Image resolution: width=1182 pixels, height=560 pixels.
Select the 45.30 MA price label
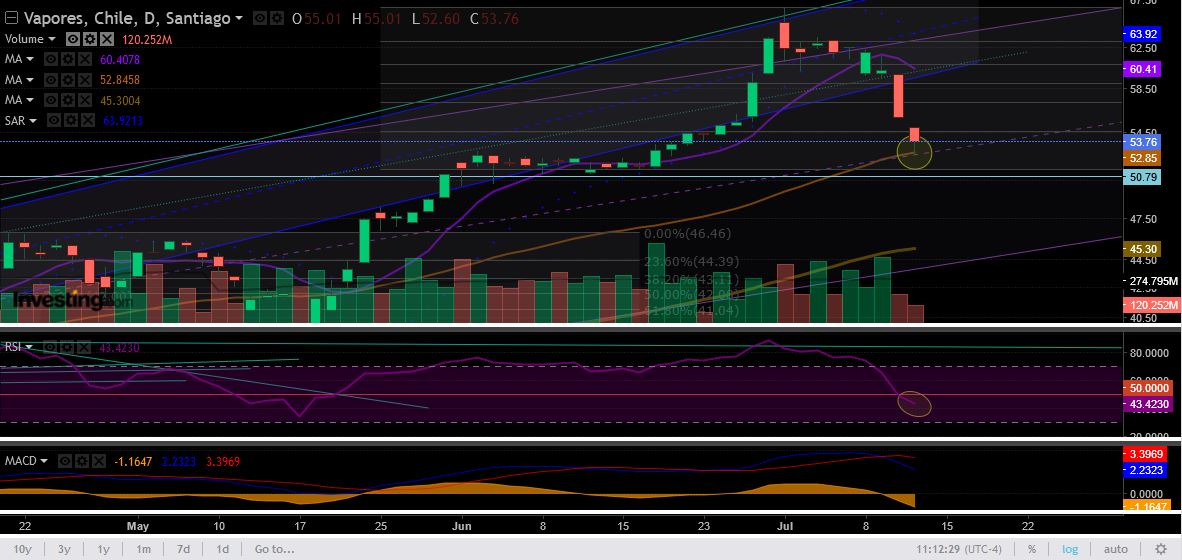pos(1144,249)
